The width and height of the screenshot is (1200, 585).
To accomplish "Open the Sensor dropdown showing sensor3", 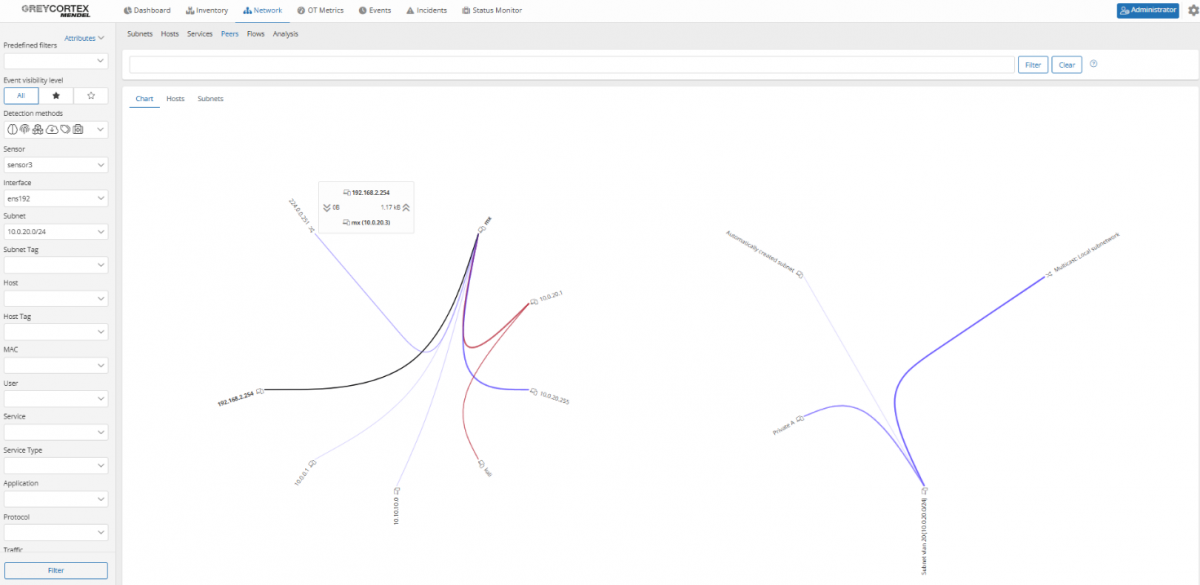I will pos(56,164).
